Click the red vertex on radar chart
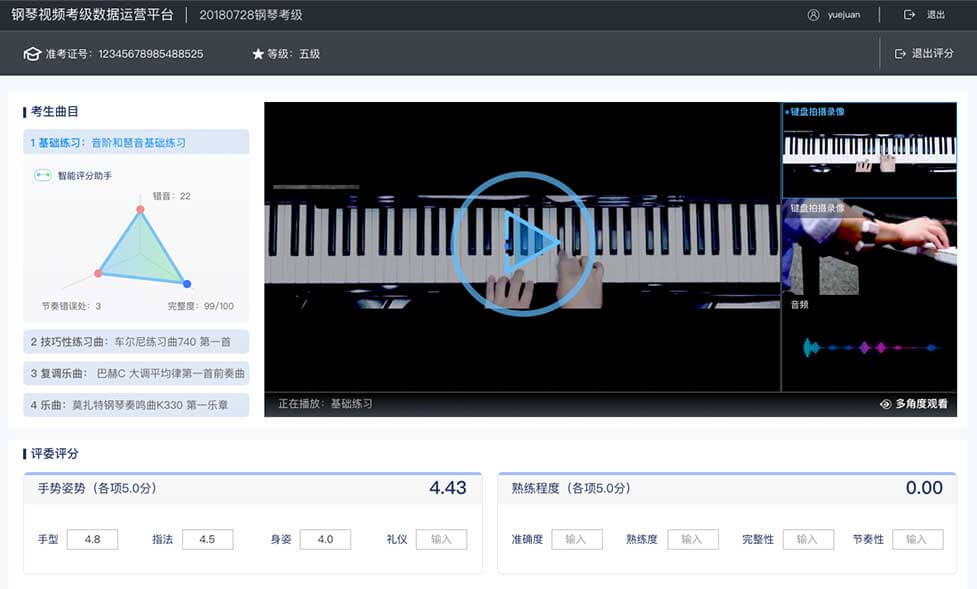 point(140,209)
